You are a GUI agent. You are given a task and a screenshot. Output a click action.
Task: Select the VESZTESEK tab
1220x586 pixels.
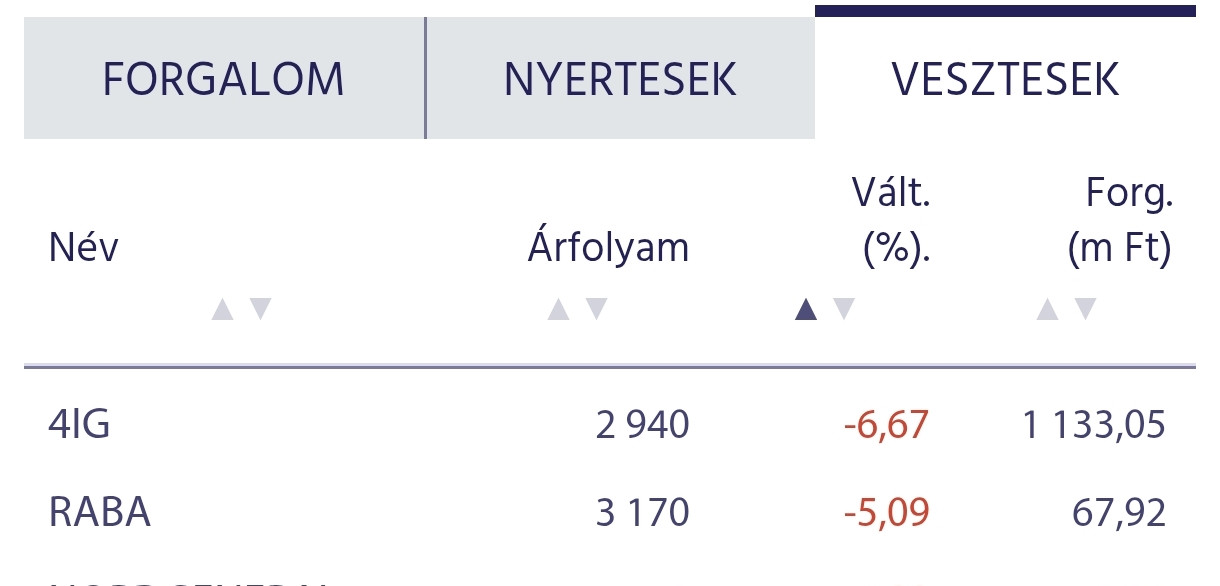click(x=1005, y=79)
